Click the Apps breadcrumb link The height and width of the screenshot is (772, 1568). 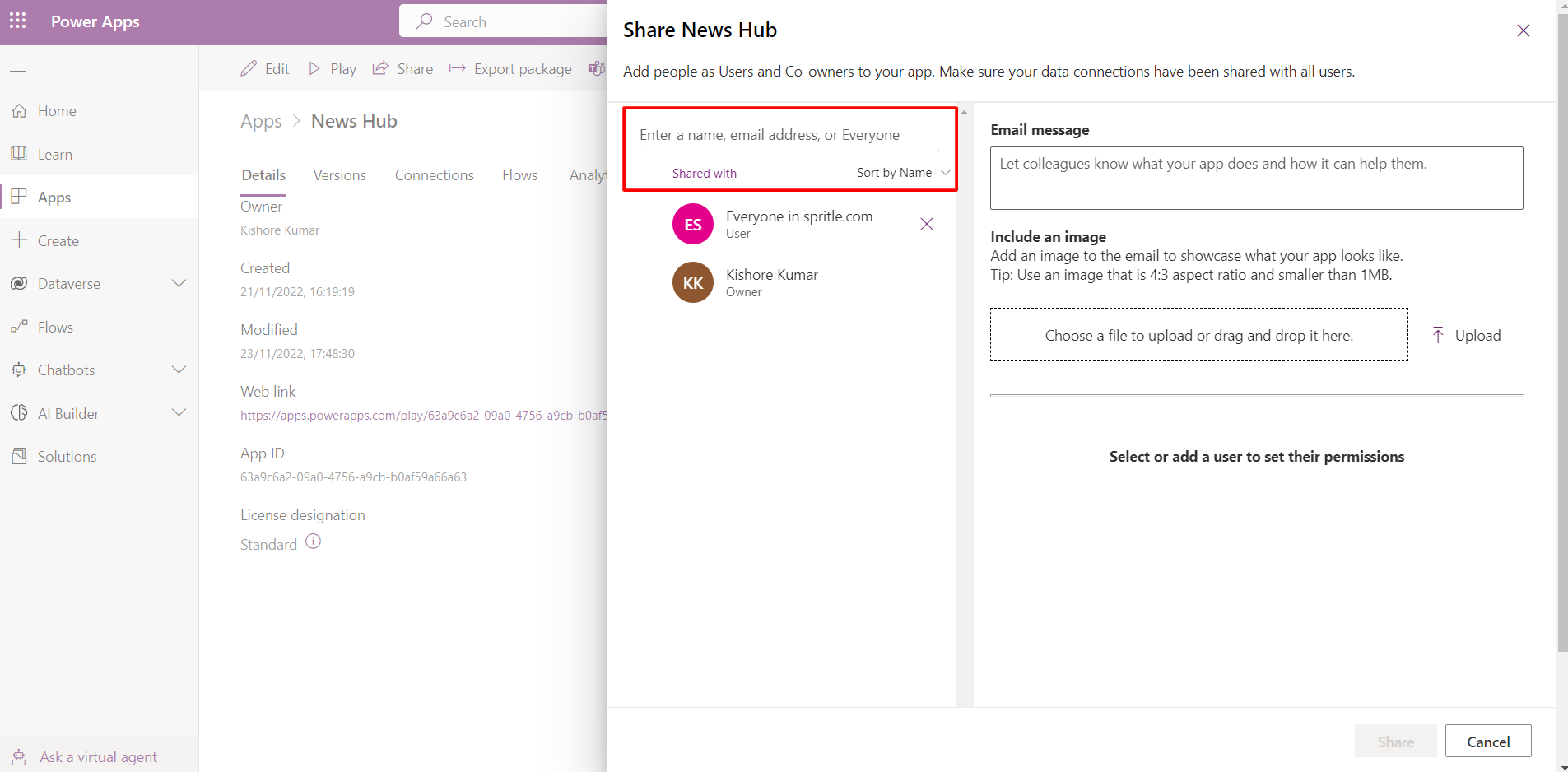(261, 122)
